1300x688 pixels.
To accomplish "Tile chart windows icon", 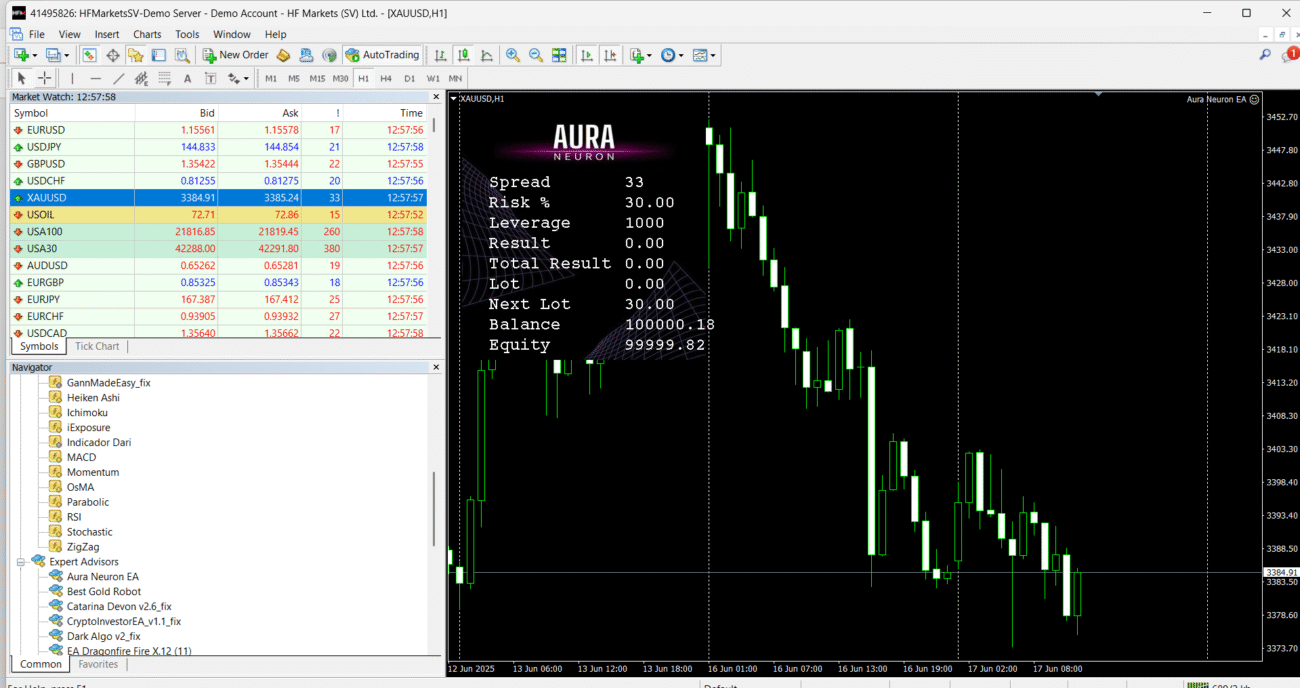I will [x=559, y=55].
